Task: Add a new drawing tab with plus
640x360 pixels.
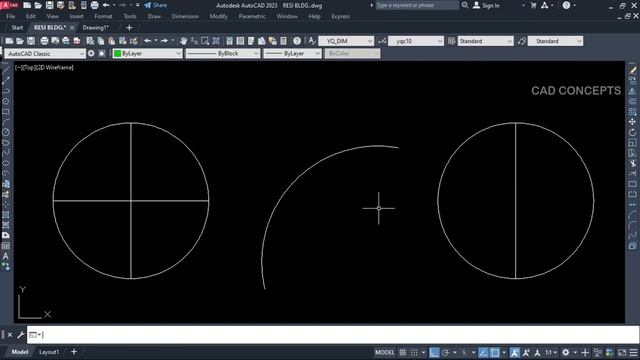Action: click(x=129, y=27)
